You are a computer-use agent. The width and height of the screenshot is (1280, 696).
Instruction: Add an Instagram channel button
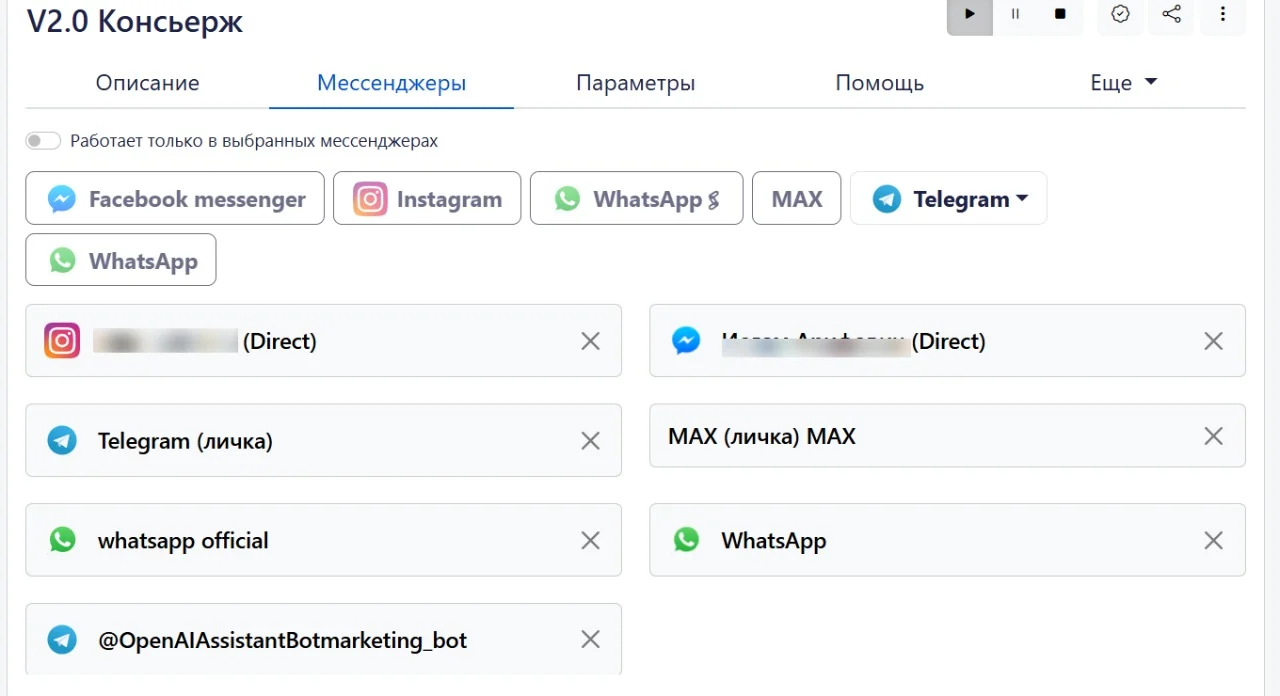click(x=427, y=199)
